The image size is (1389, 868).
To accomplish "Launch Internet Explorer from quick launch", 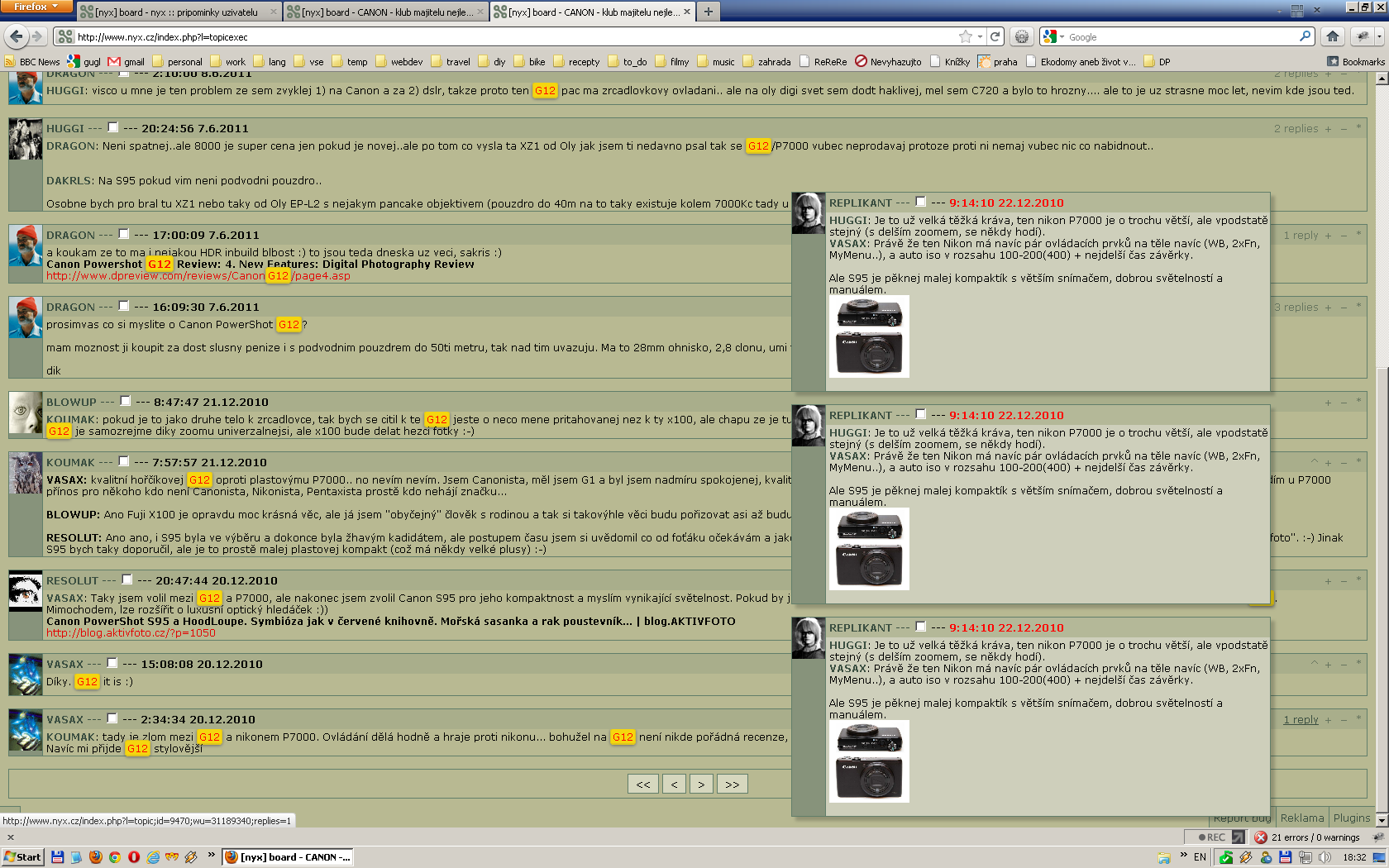I will tap(152, 857).
